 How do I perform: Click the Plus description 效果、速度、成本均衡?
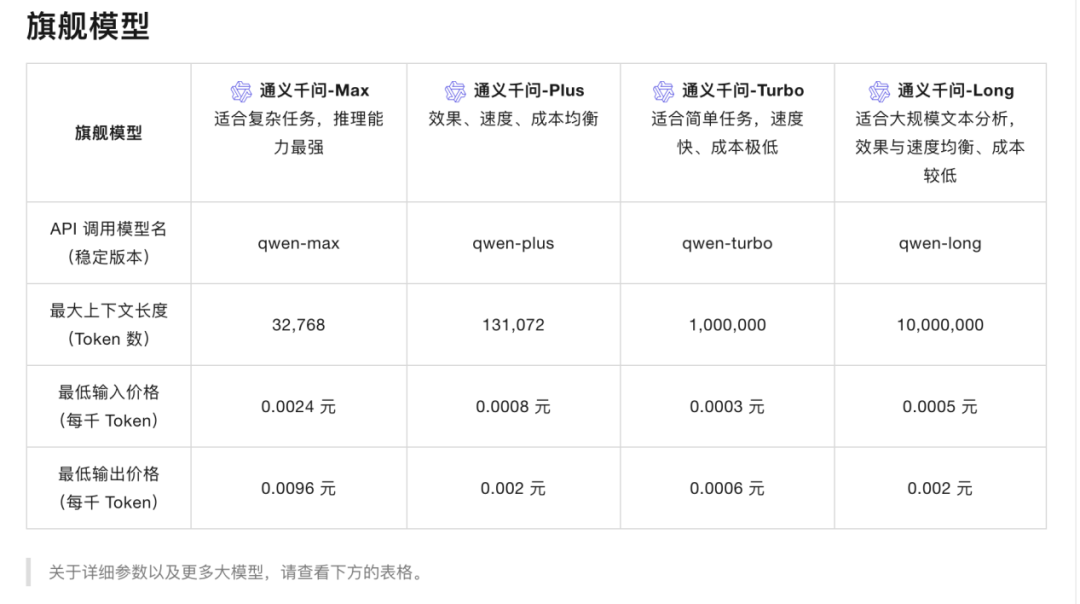513,118
